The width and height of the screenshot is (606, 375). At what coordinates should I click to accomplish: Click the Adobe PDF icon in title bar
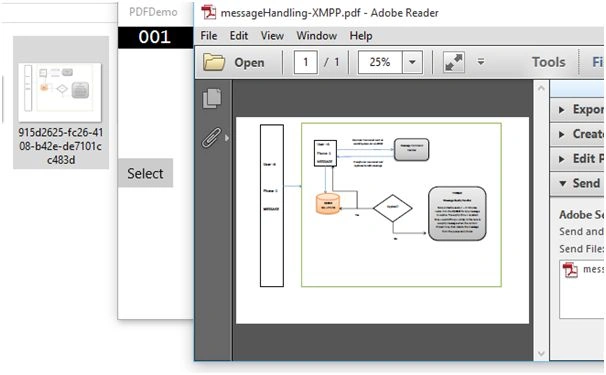point(209,12)
